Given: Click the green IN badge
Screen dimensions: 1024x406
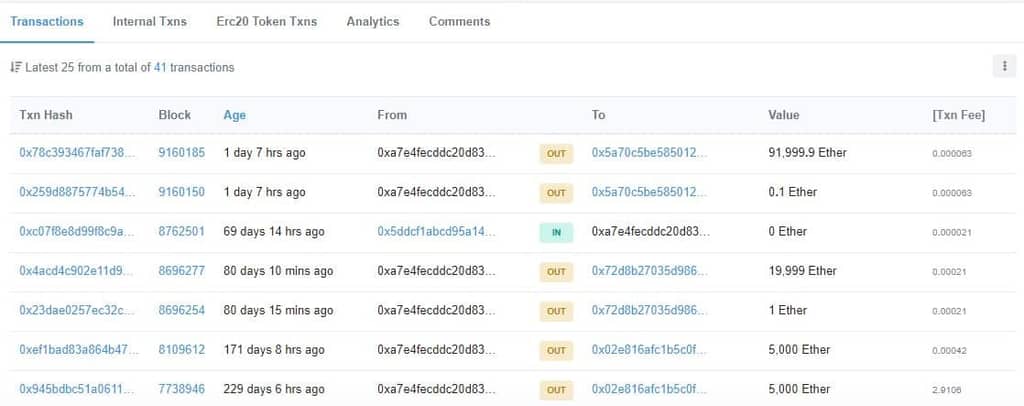Looking at the screenshot, I should (556, 232).
